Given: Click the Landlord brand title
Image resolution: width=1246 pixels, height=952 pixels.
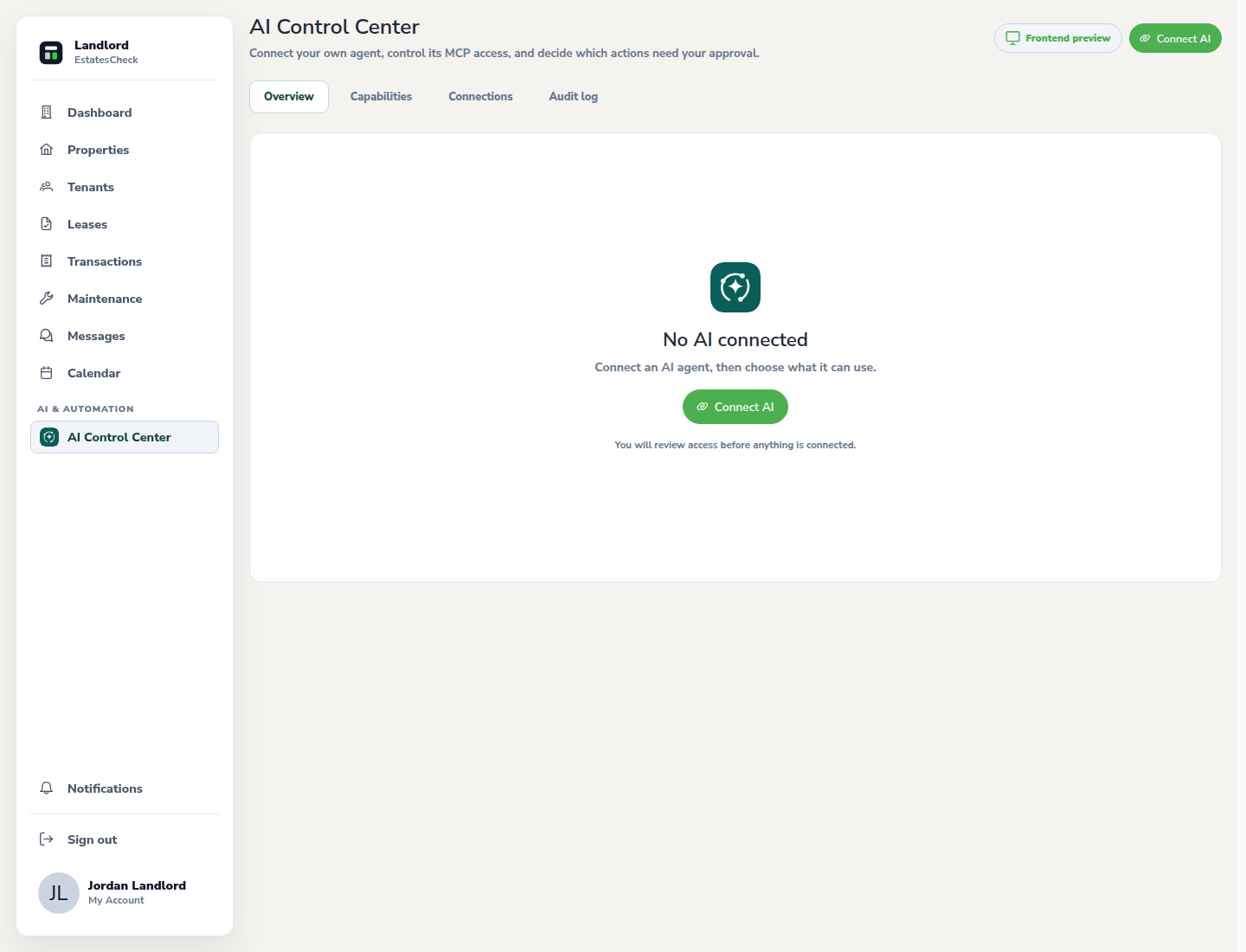Looking at the screenshot, I should [x=101, y=45].
